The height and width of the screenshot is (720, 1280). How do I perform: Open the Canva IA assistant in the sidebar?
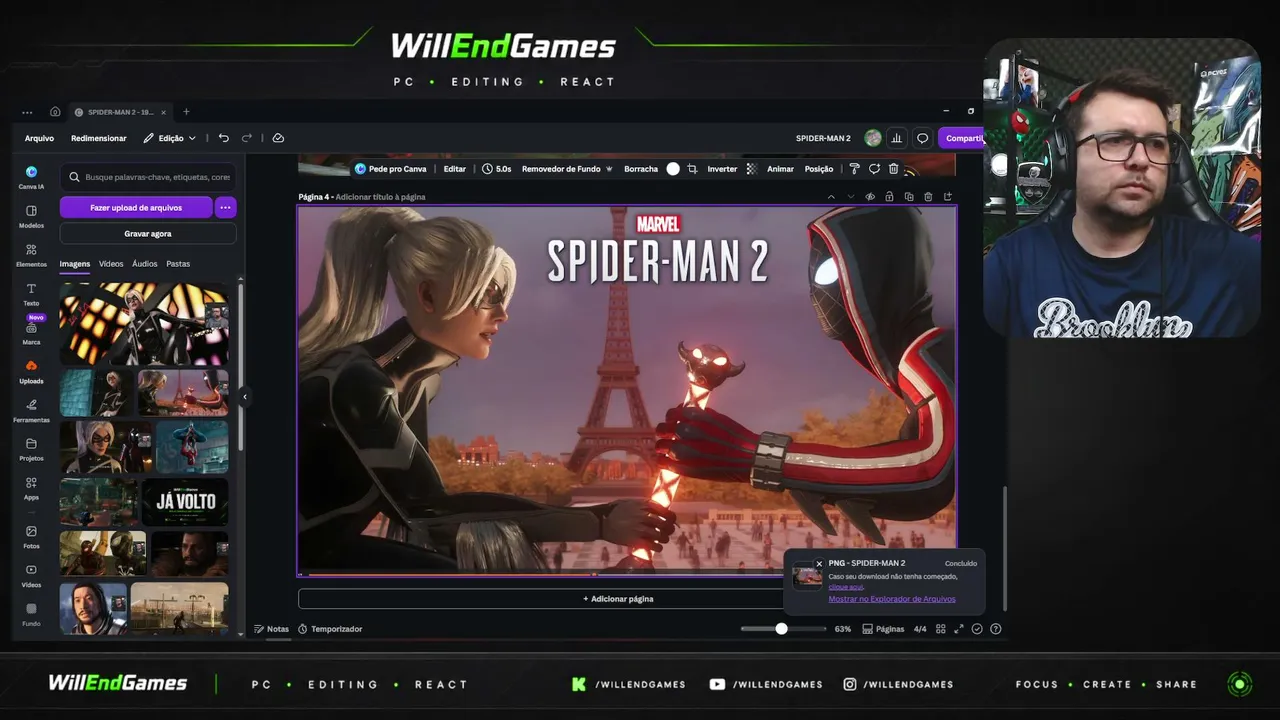tap(31, 176)
